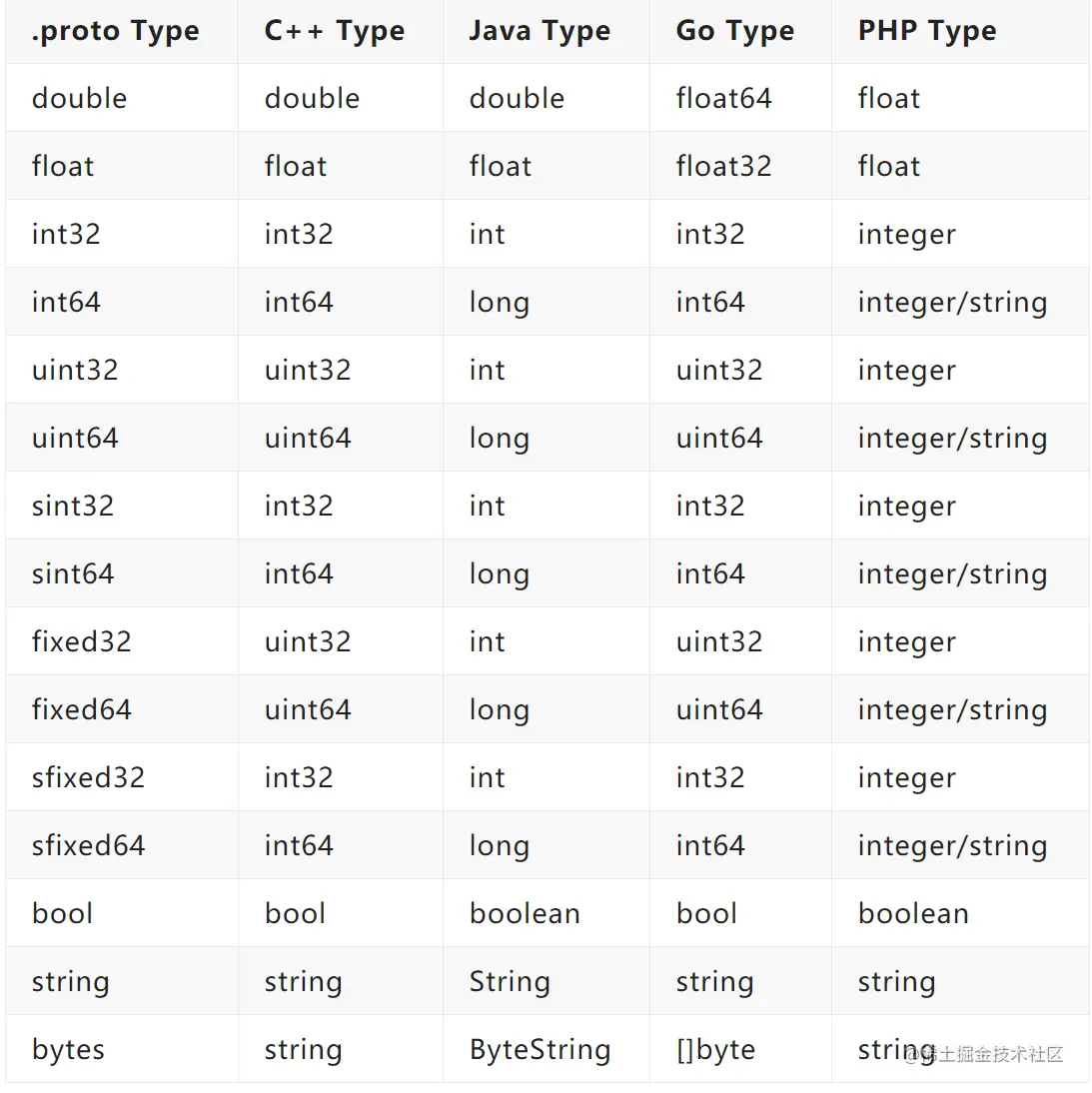Select the "Java Type" header cell

(540, 31)
